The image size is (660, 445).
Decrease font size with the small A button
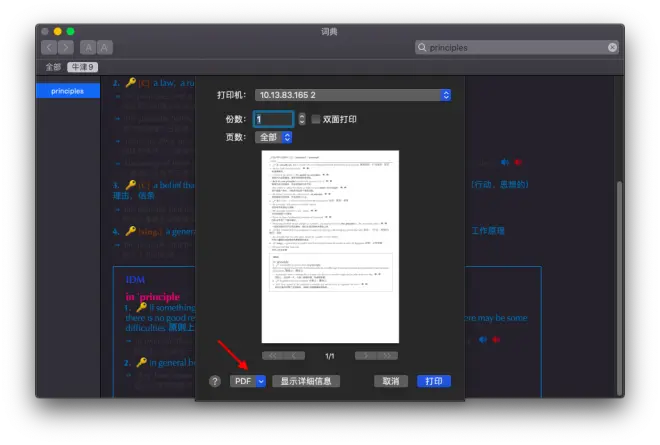(88, 48)
